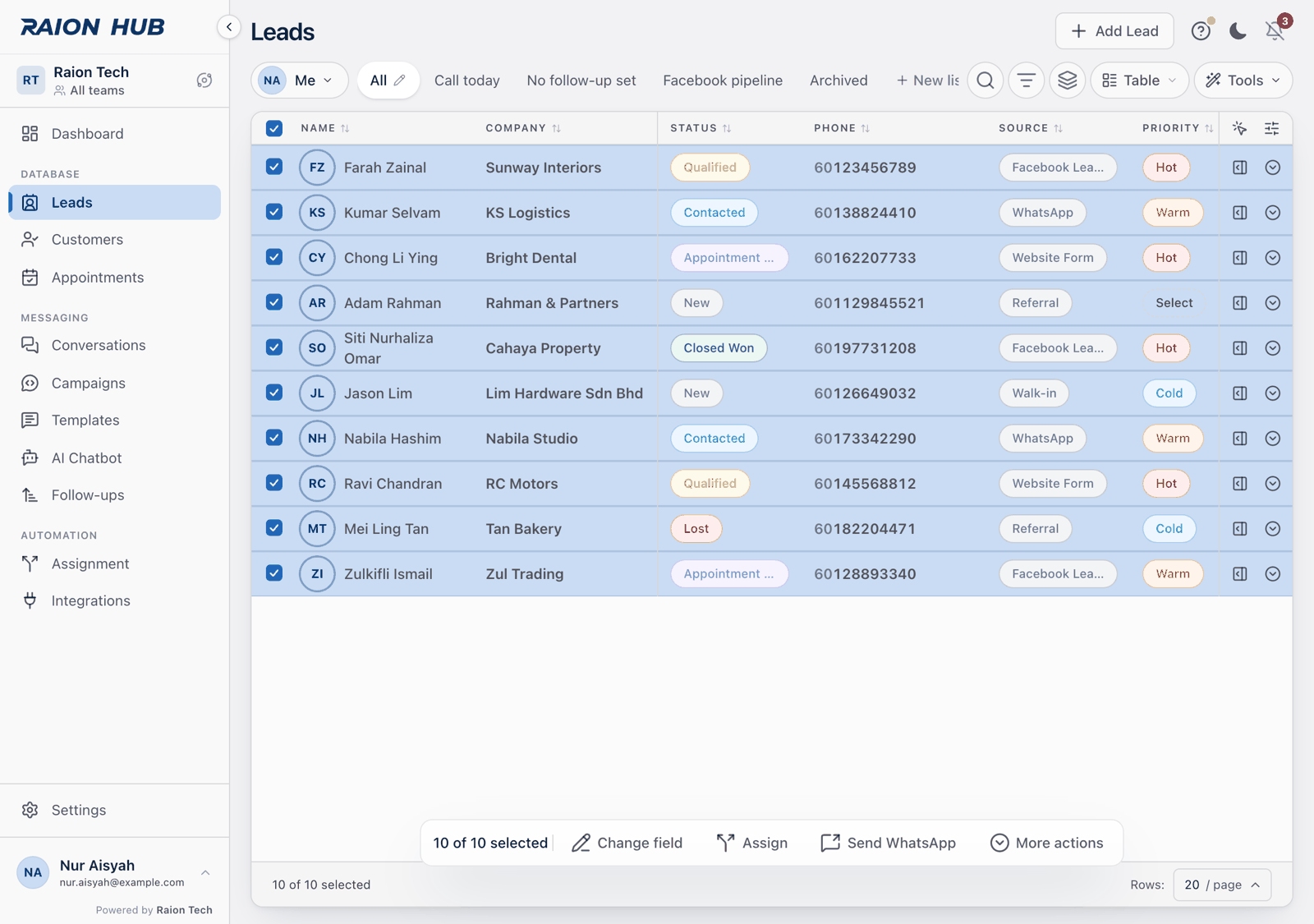Collapse the sidebar with the chevron button
Image resolution: width=1314 pixels, height=924 pixels.
point(229,27)
